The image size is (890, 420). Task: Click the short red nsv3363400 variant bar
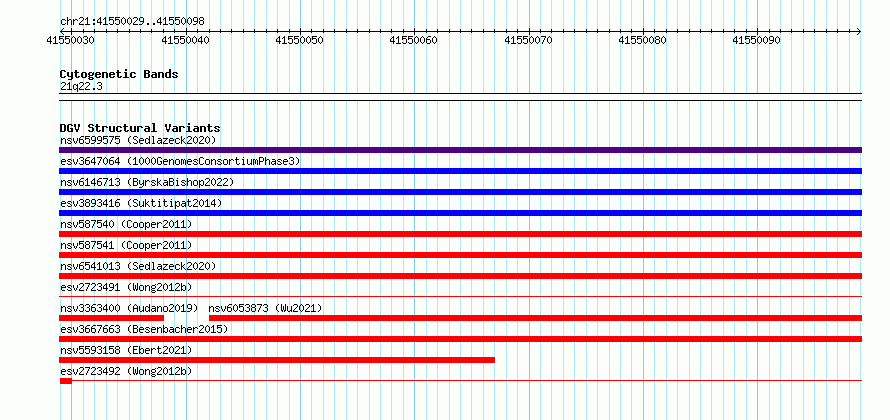coord(111,318)
